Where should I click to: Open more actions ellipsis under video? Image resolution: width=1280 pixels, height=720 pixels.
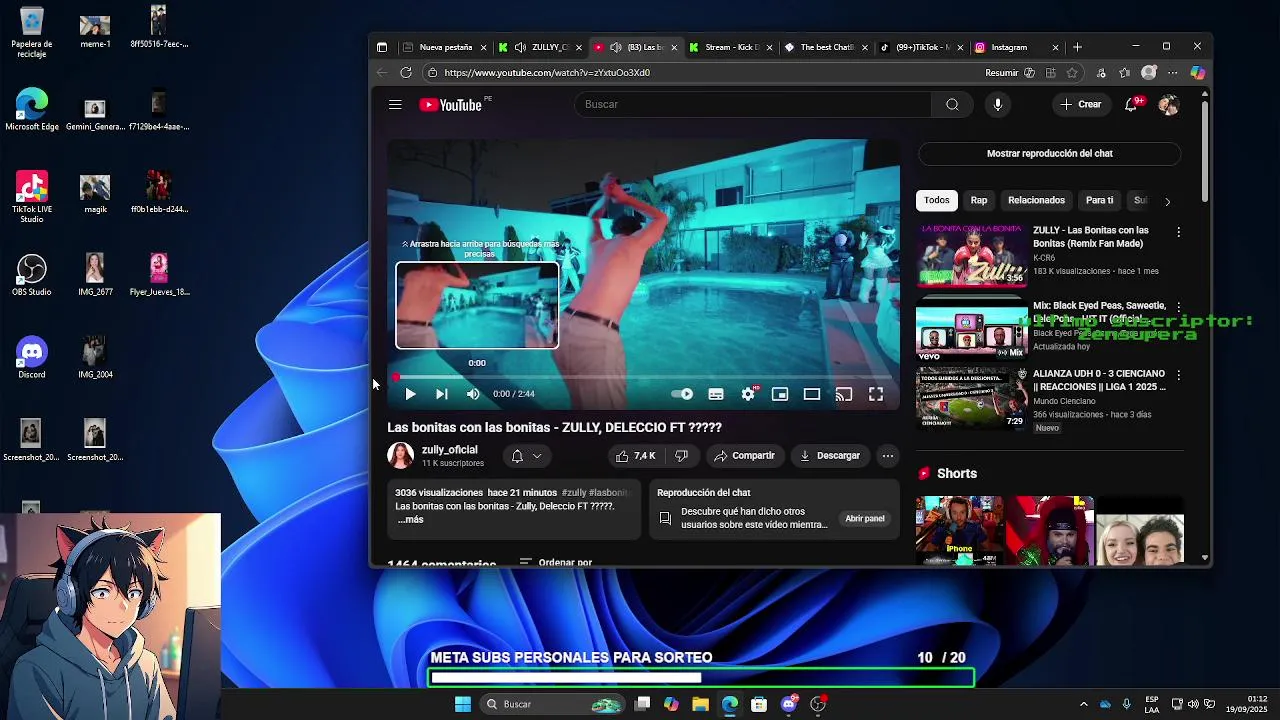[x=887, y=456]
